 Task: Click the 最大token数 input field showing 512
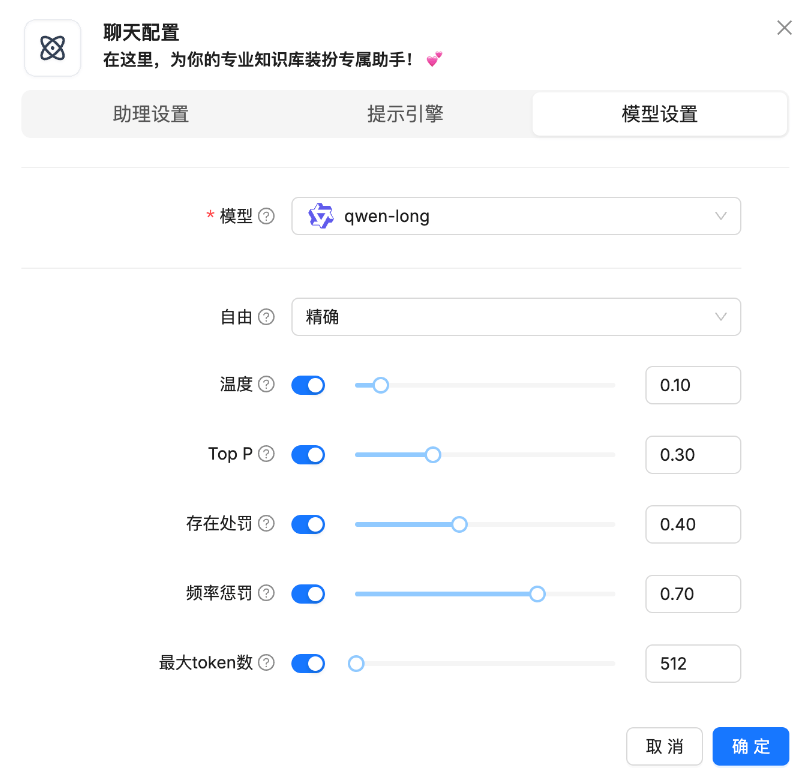(692, 663)
